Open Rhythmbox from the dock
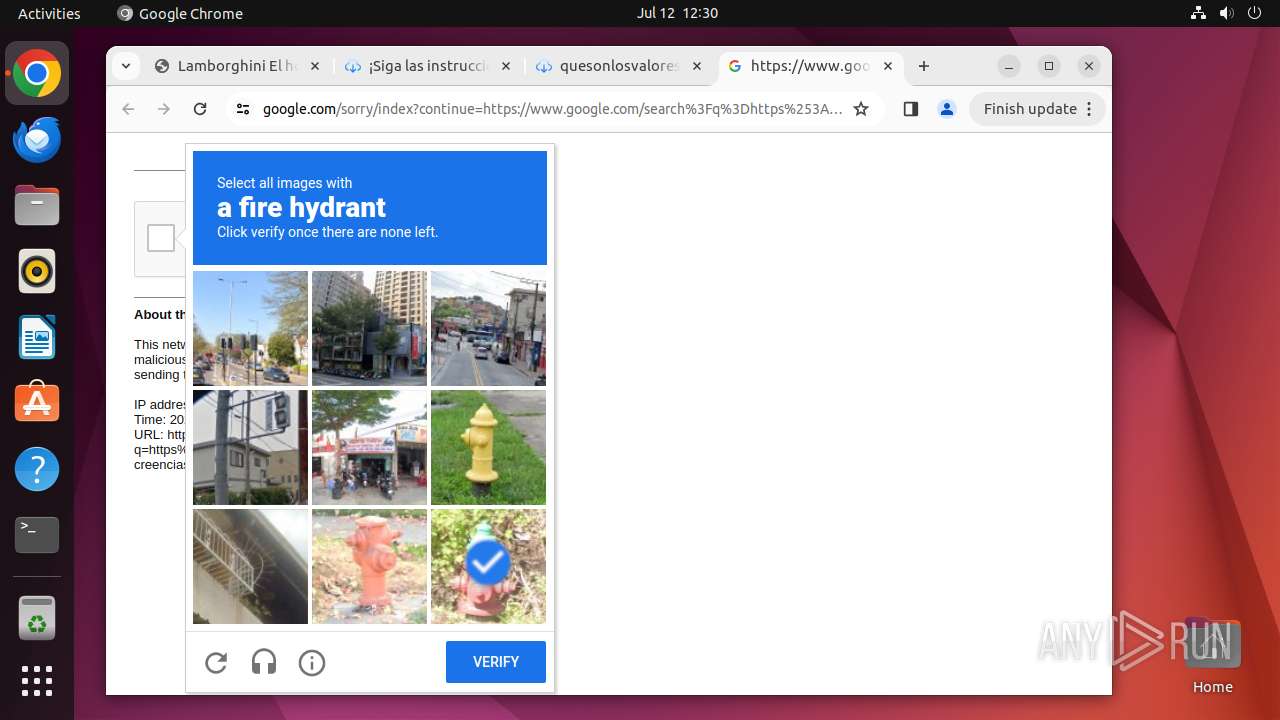The width and height of the screenshot is (1280, 720). [x=37, y=271]
